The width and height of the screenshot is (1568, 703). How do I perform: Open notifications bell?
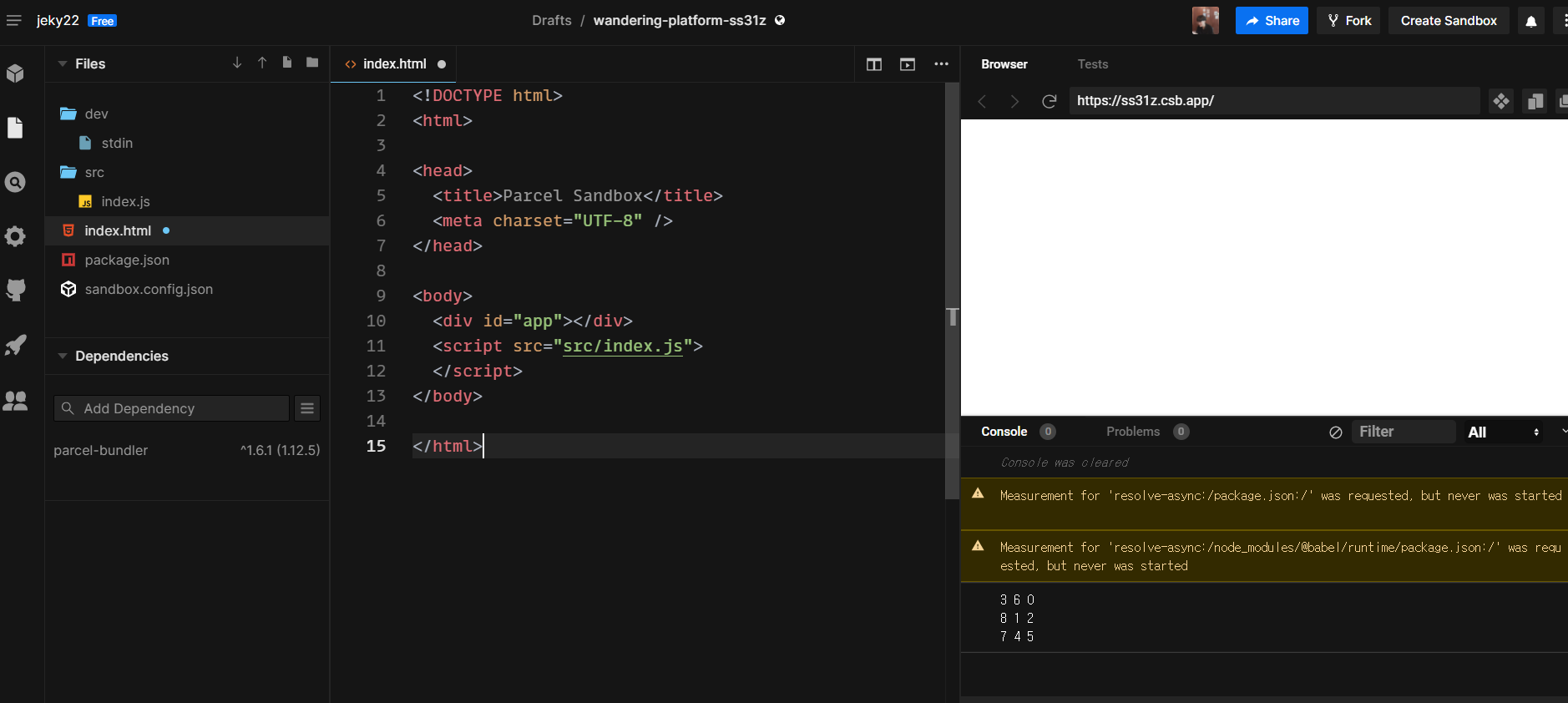point(1531,21)
